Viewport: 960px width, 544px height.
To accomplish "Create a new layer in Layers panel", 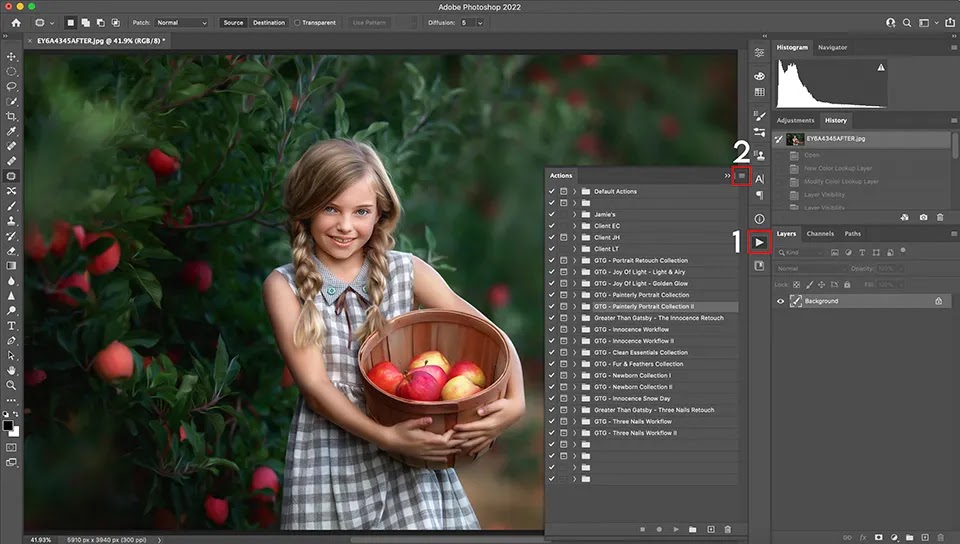I will point(925,537).
